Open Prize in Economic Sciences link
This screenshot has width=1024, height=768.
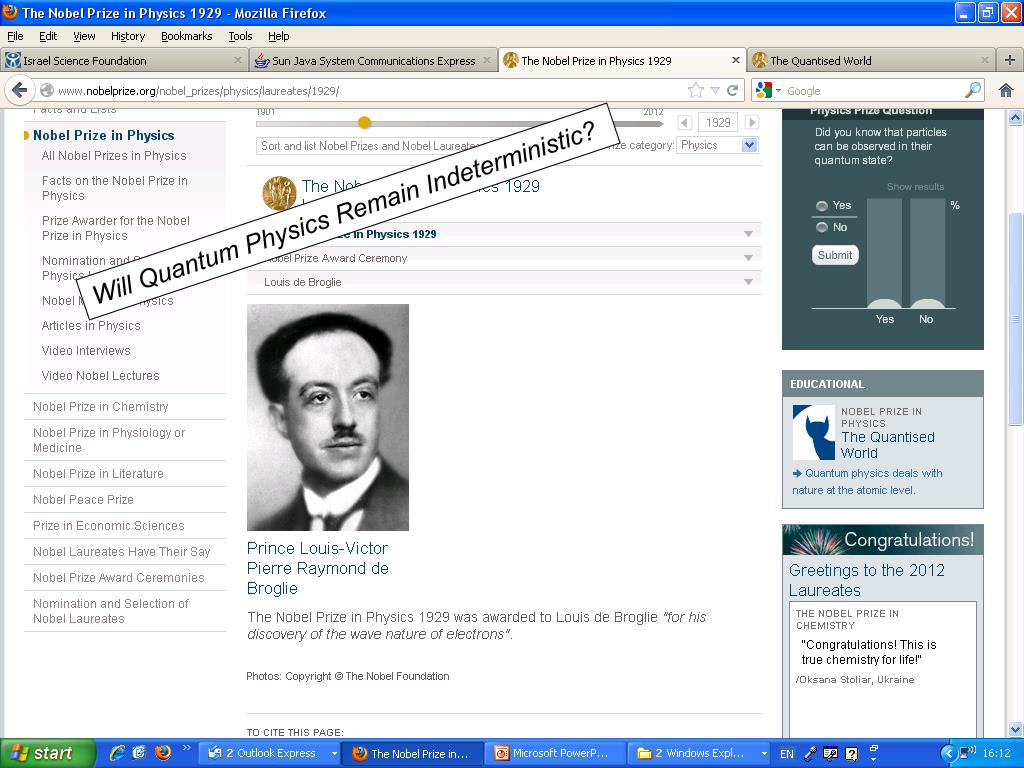[108, 526]
